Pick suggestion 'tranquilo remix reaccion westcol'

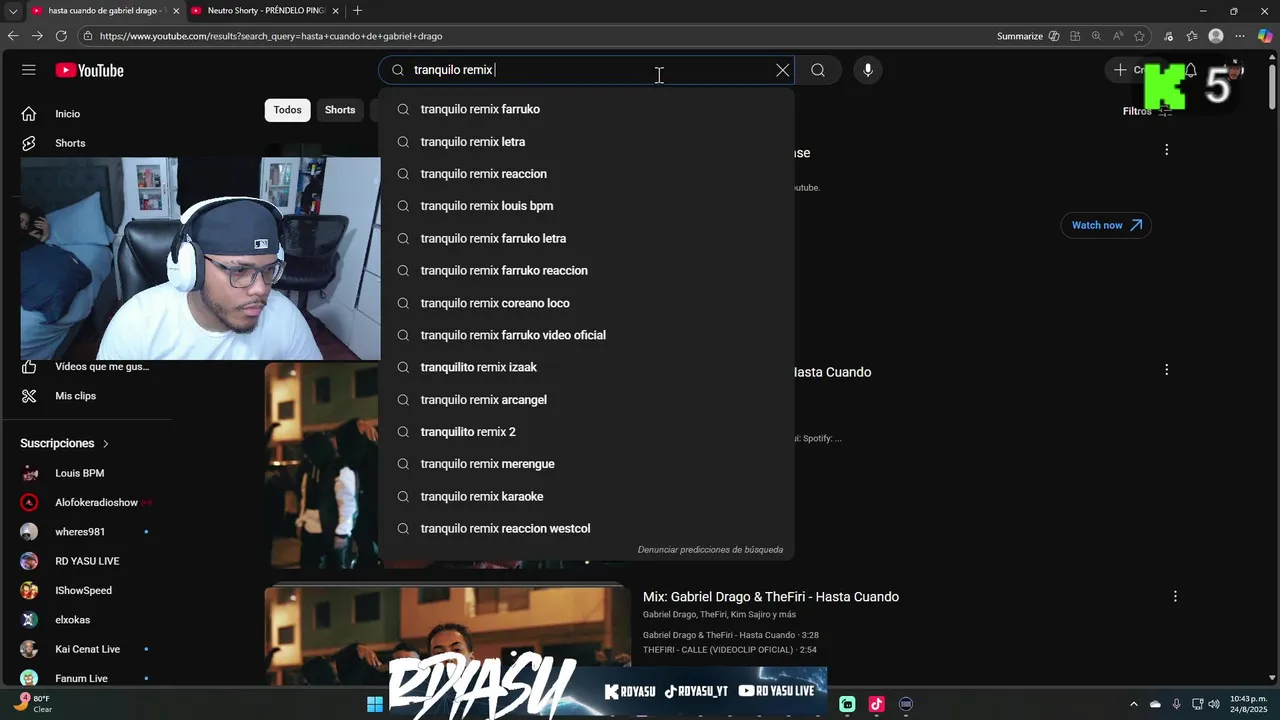[x=586, y=528]
